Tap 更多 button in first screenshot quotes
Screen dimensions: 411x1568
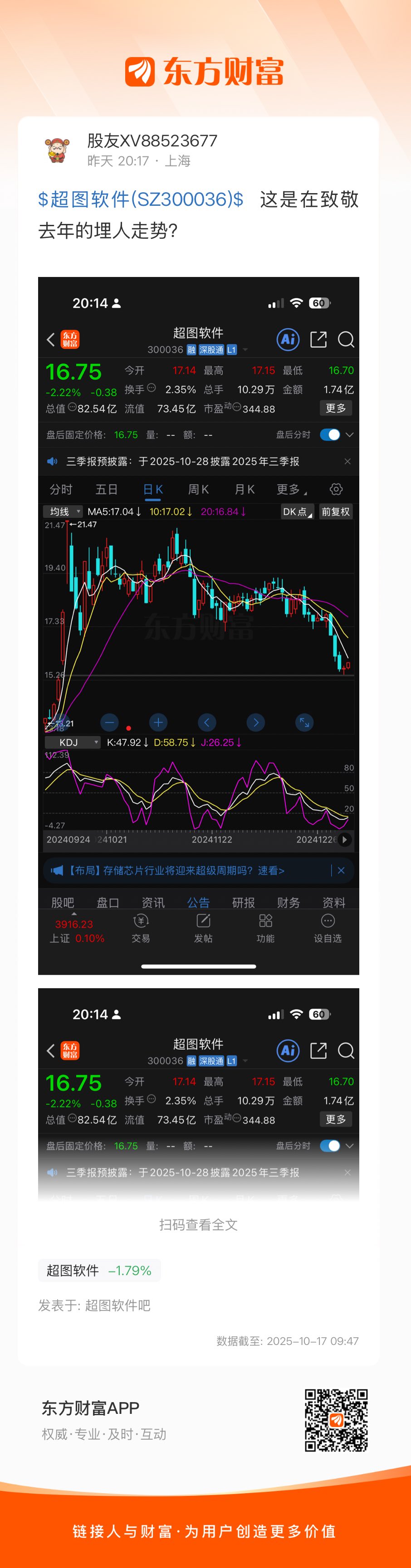tap(336, 408)
